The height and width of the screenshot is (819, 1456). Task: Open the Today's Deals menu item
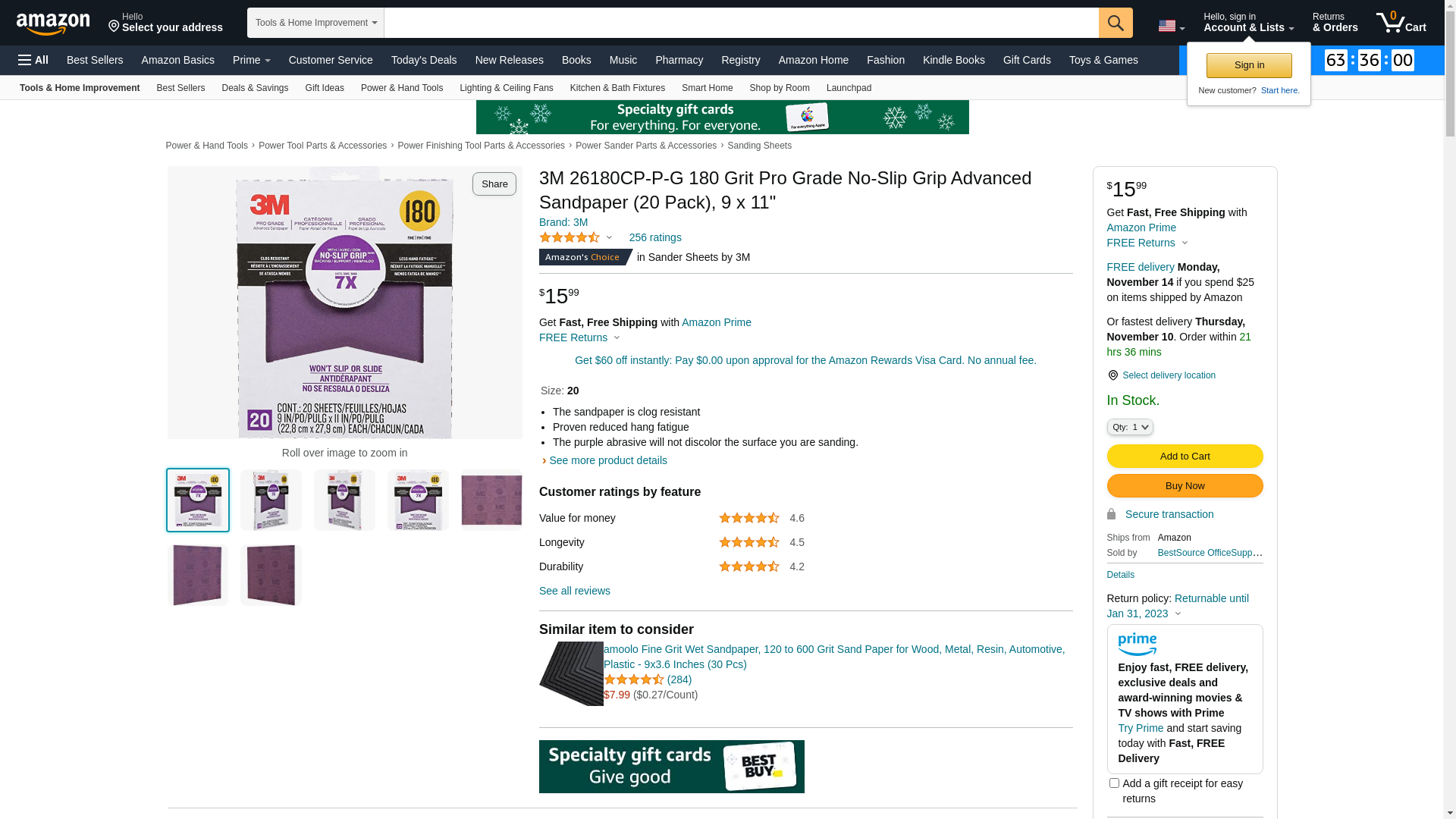coord(423,60)
